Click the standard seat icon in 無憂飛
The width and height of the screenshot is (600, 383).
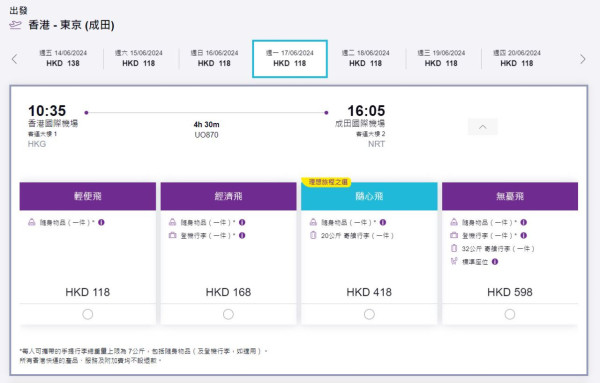tap(454, 261)
